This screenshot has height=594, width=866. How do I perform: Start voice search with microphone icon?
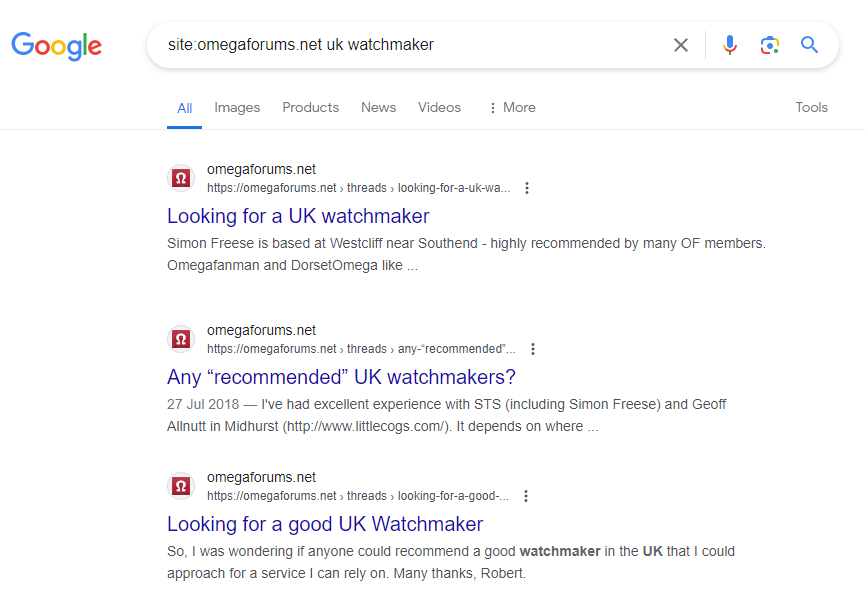click(x=730, y=45)
